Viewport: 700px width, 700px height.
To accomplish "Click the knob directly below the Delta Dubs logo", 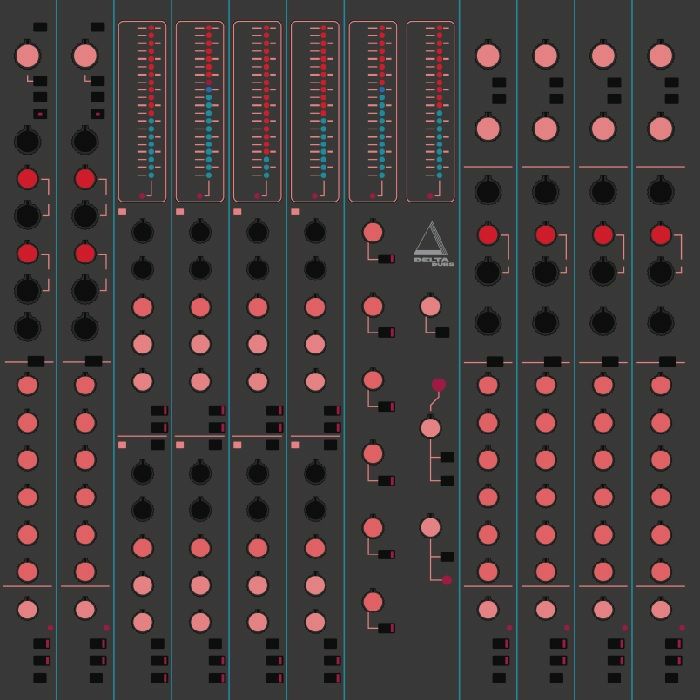I will click(431, 306).
